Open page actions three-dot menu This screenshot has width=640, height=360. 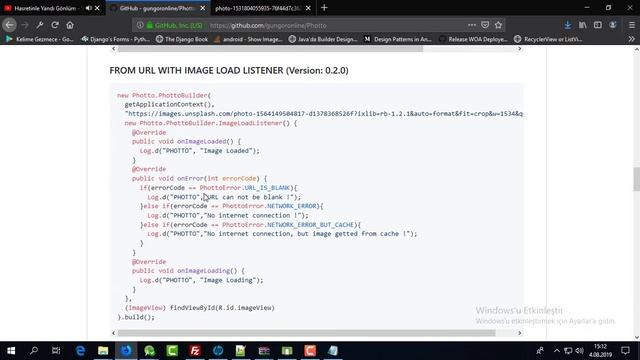click(471, 25)
